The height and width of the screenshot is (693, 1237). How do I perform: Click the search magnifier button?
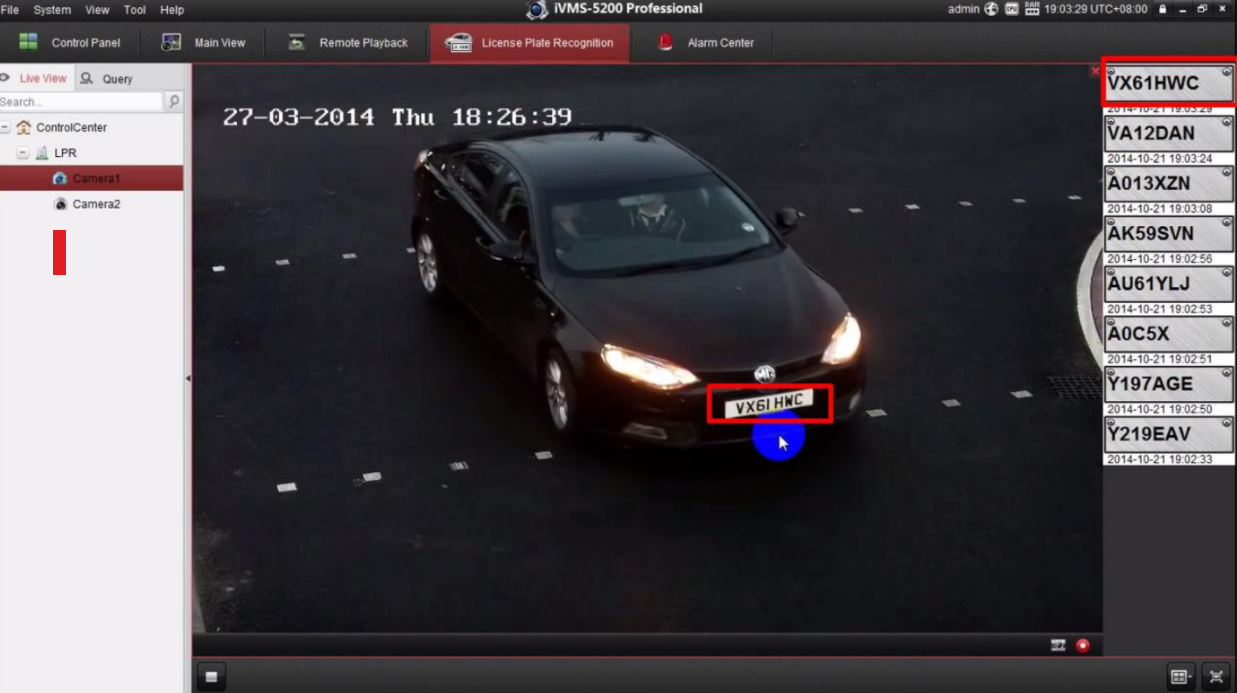172,101
